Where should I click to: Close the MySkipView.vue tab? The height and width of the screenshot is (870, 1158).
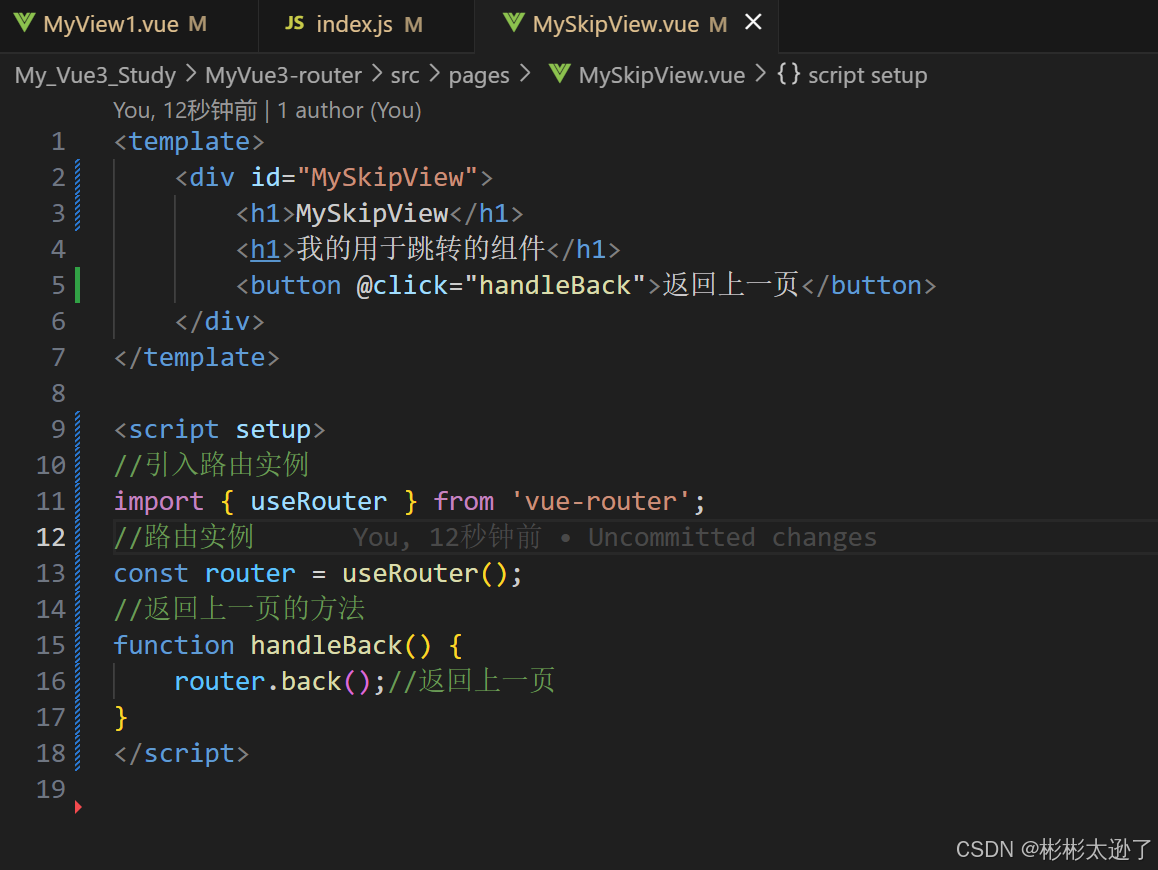[x=753, y=22]
